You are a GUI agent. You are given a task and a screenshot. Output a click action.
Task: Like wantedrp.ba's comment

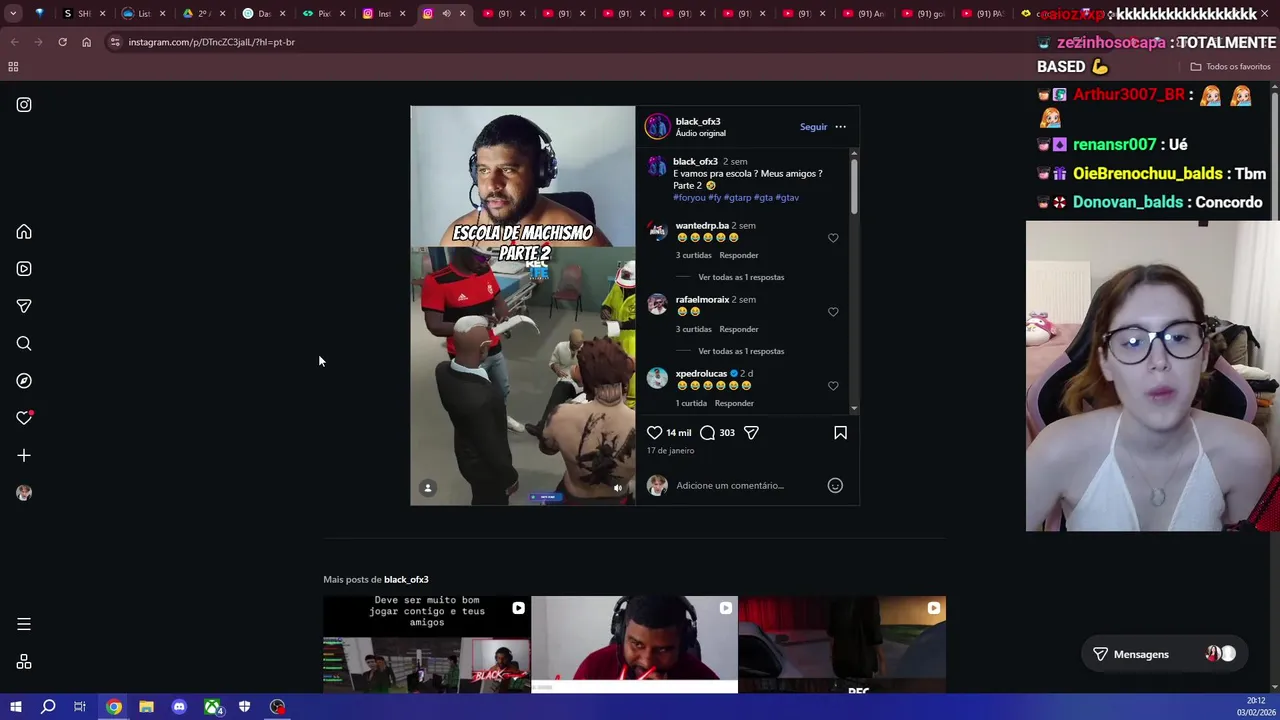833,238
